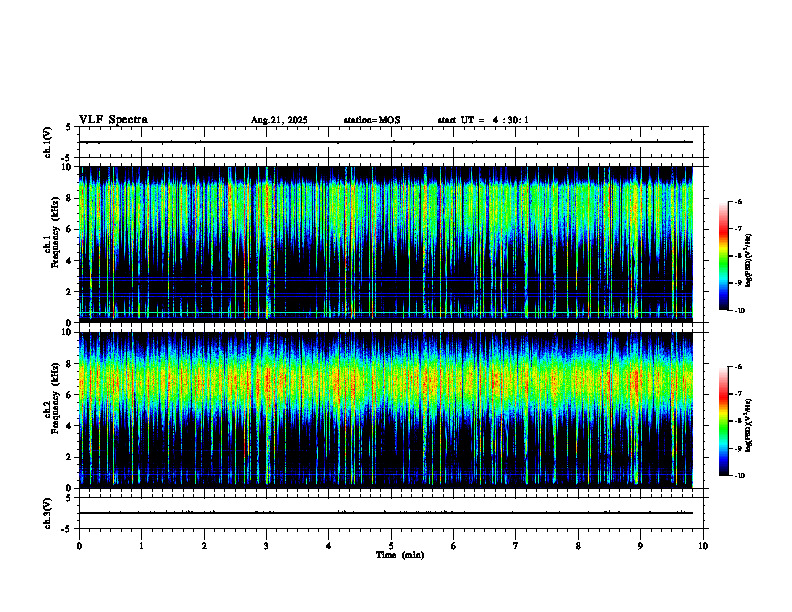Click the time-axis tick label "9"
792x612 pixels.
click(640, 546)
